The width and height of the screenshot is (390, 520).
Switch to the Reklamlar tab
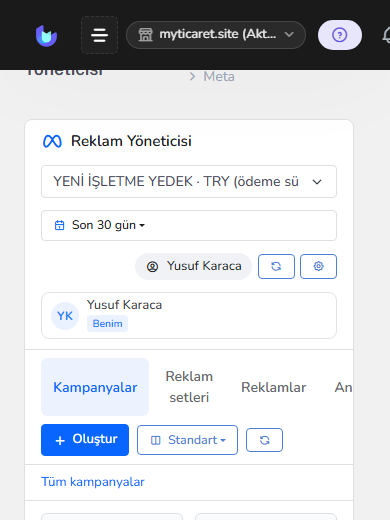coord(274,387)
